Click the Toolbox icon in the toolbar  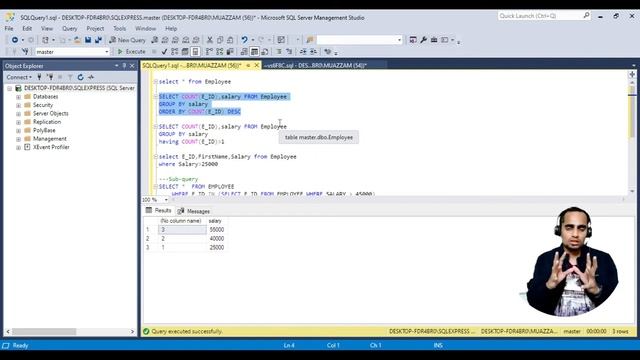[x=434, y=40]
